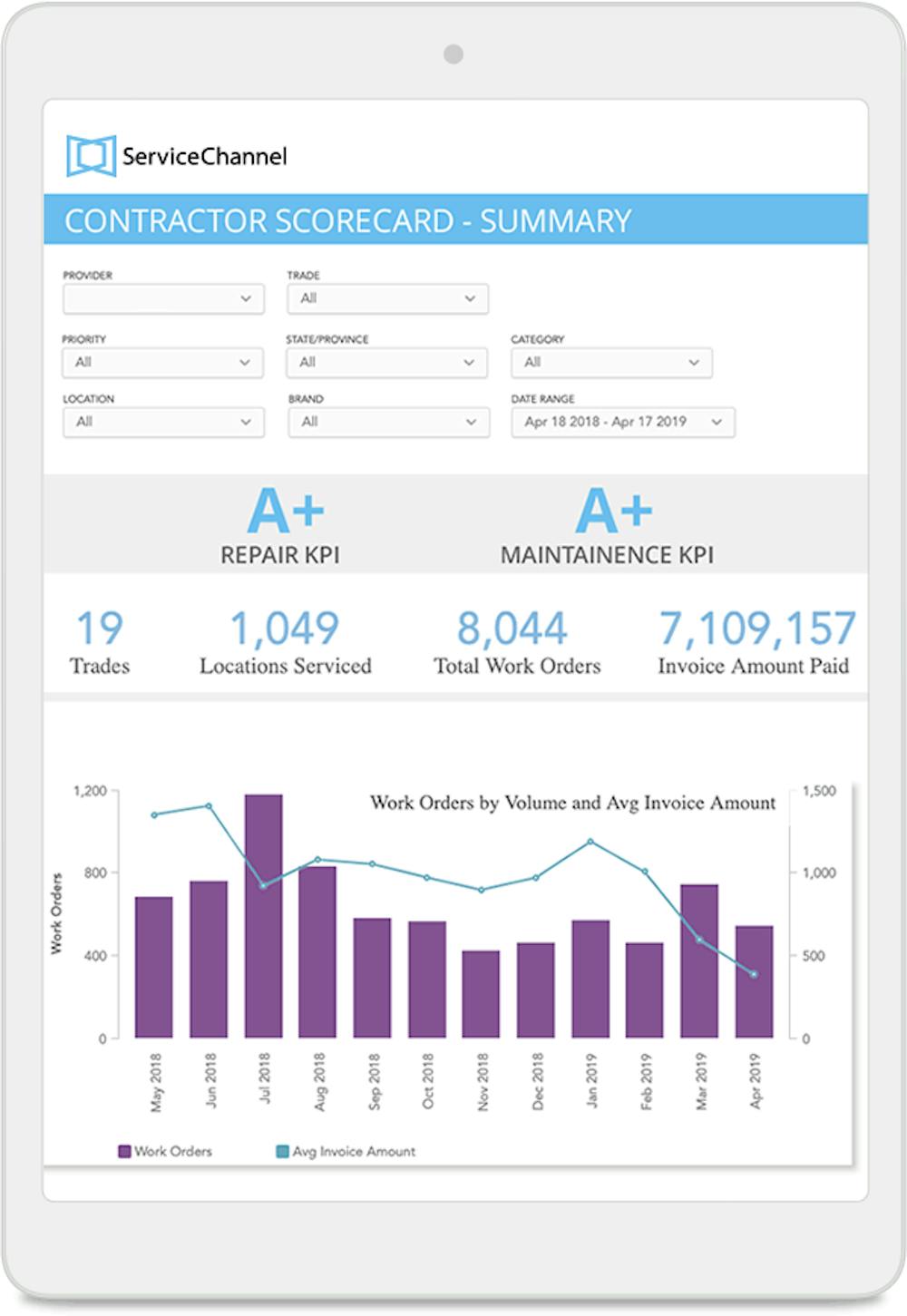This screenshot has height=1316, width=907.
Task: Click the Maintainence KPI A+ grade
Action: [x=614, y=511]
